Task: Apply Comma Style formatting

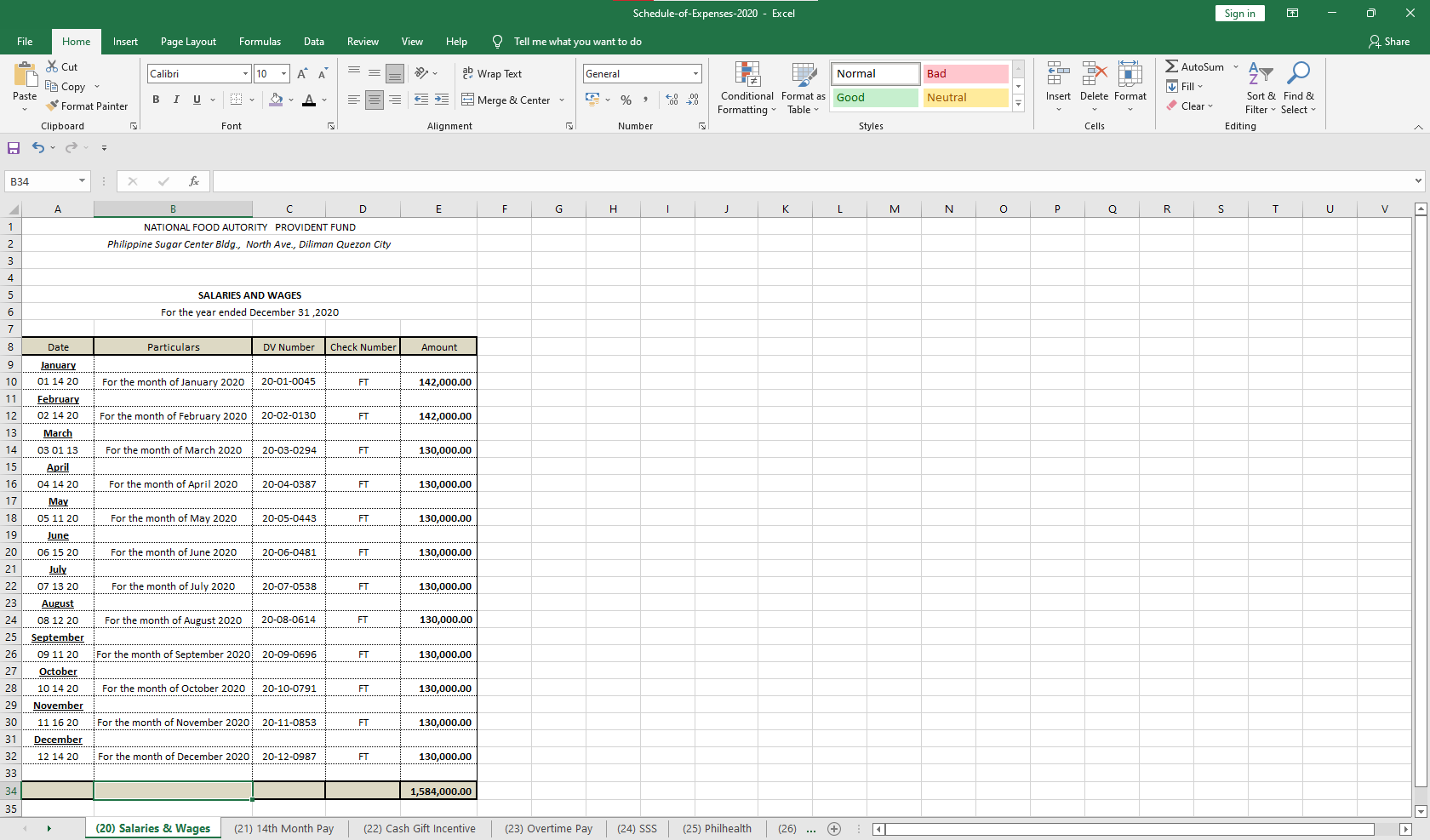Action: [645, 100]
